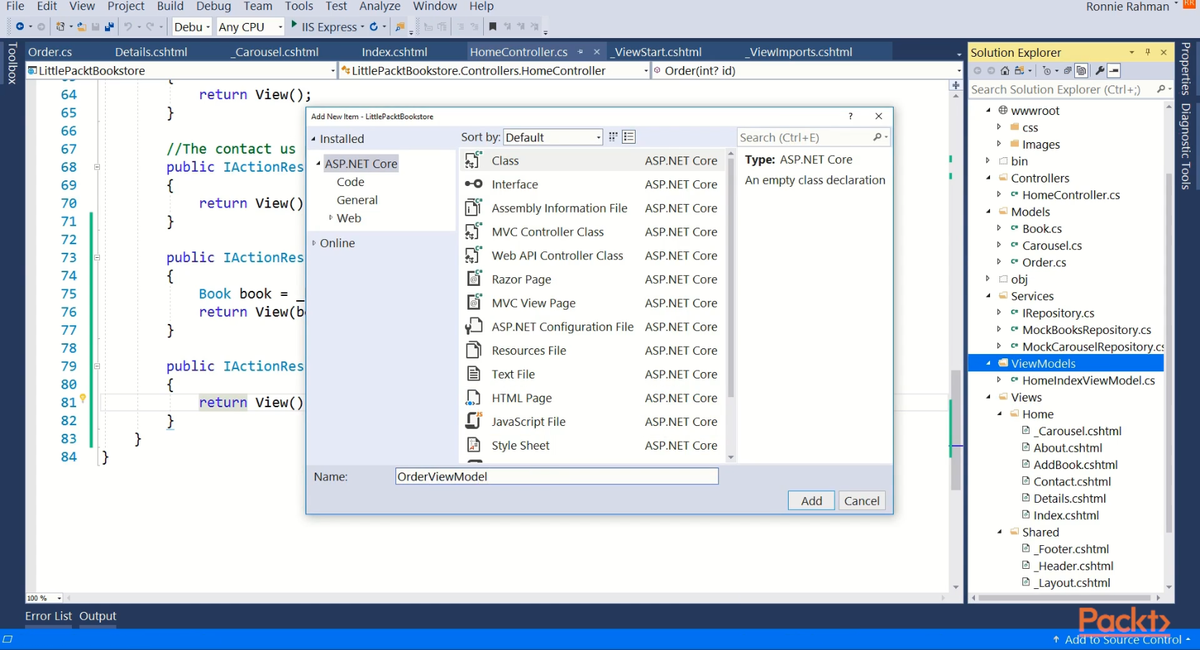Collapse the Installed node in dialog
Image resolution: width=1200 pixels, height=650 pixels.
[313, 139]
